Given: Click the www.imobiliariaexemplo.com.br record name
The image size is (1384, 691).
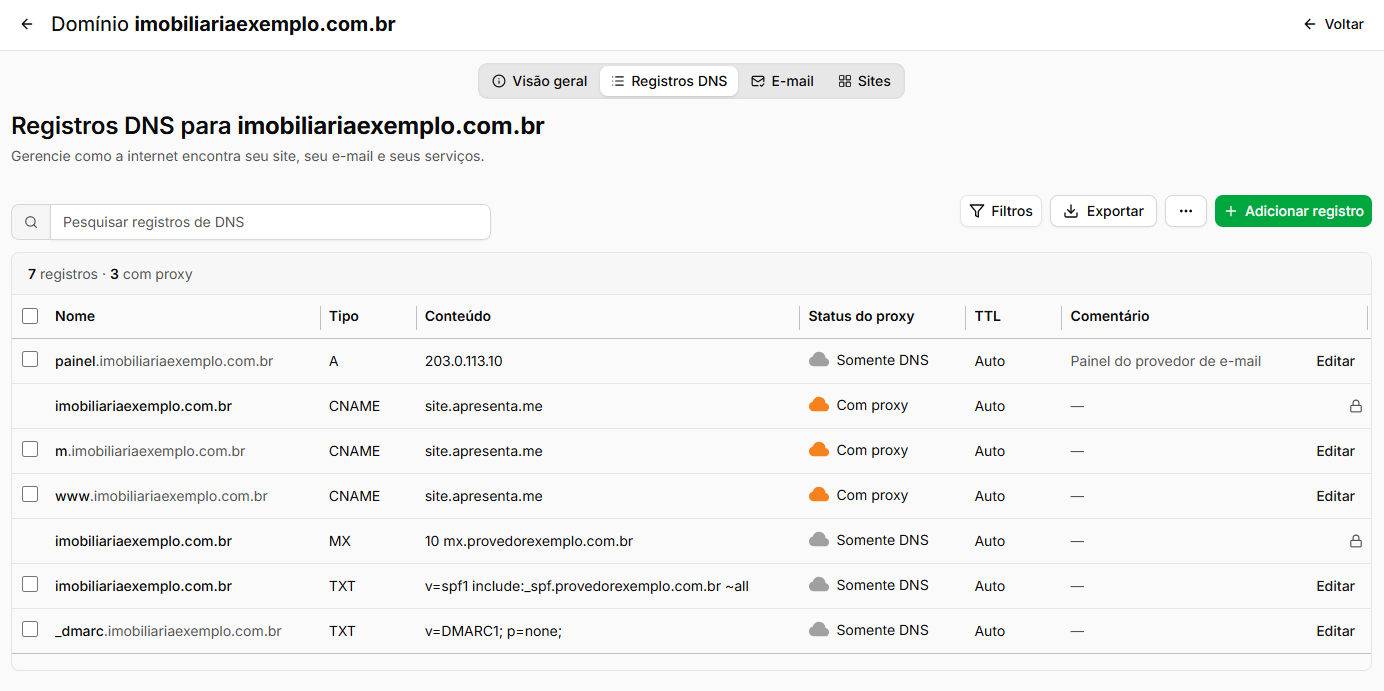Looking at the screenshot, I should [x=161, y=496].
